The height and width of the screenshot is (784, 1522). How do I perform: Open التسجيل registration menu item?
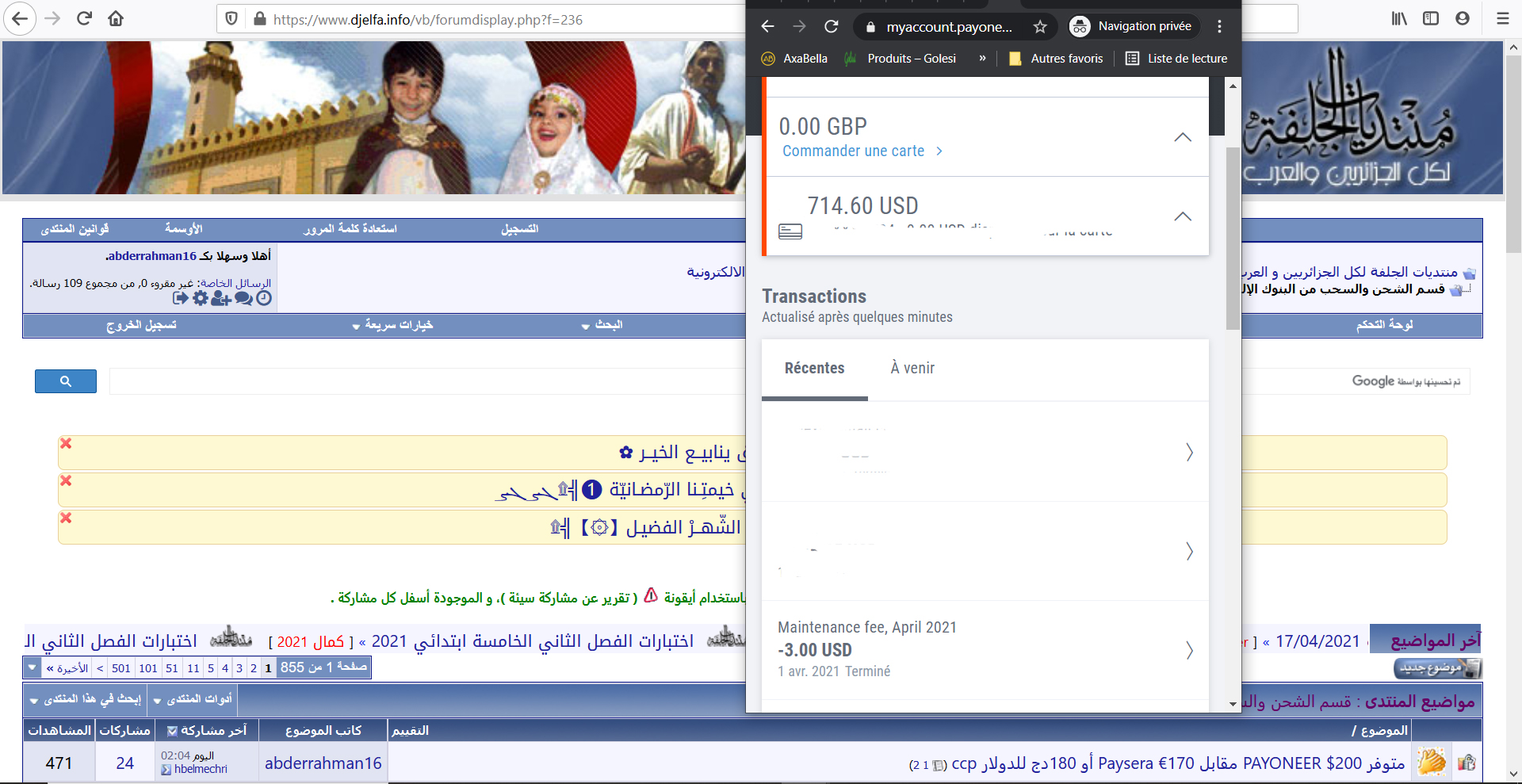tap(520, 229)
